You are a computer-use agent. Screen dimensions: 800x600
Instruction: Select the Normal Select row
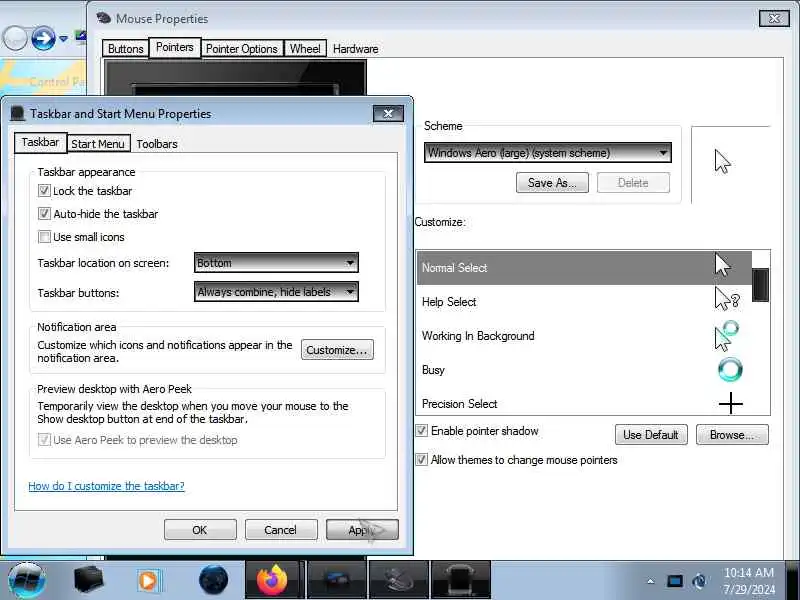tap(584, 267)
